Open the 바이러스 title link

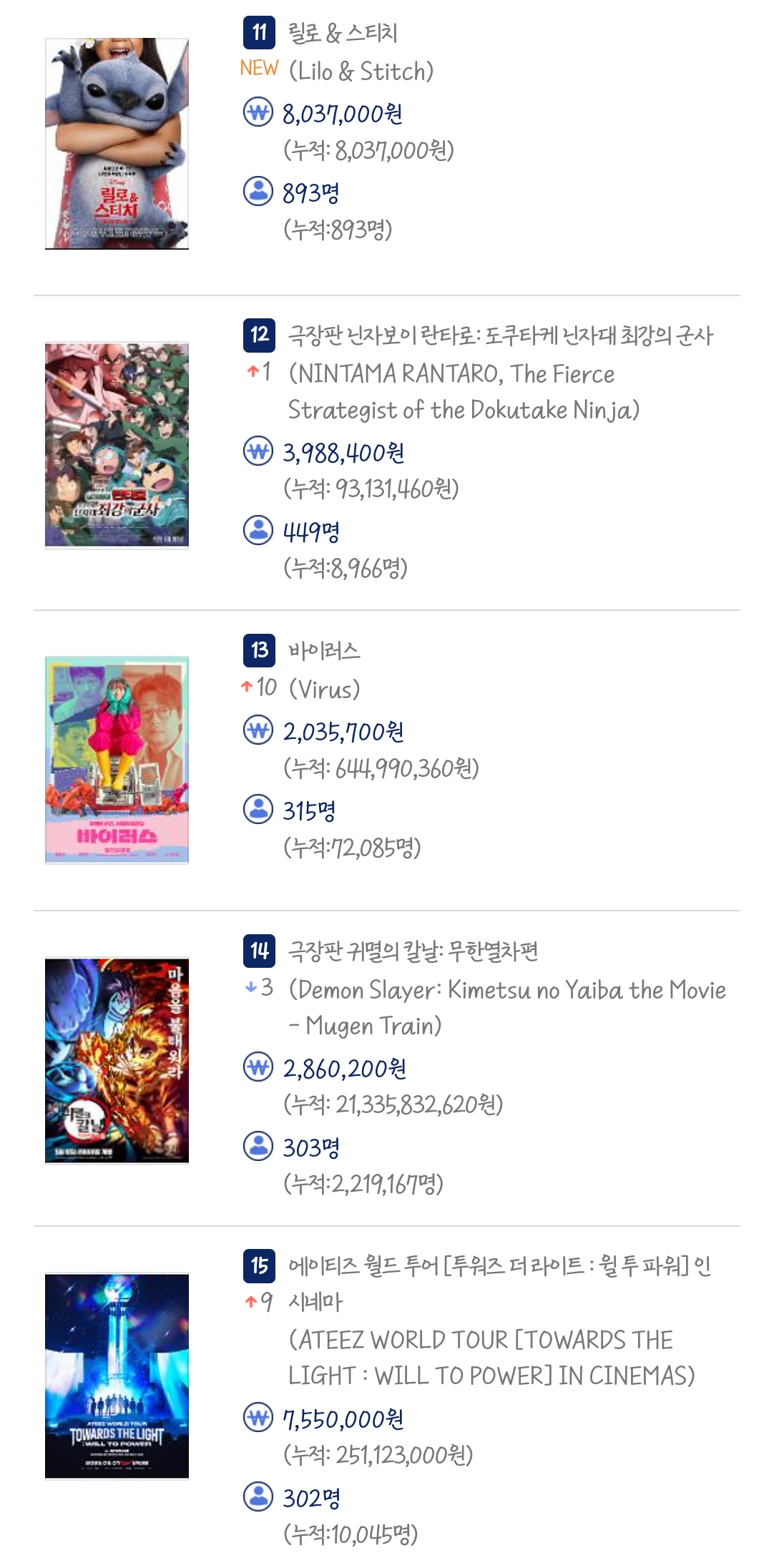point(324,650)
